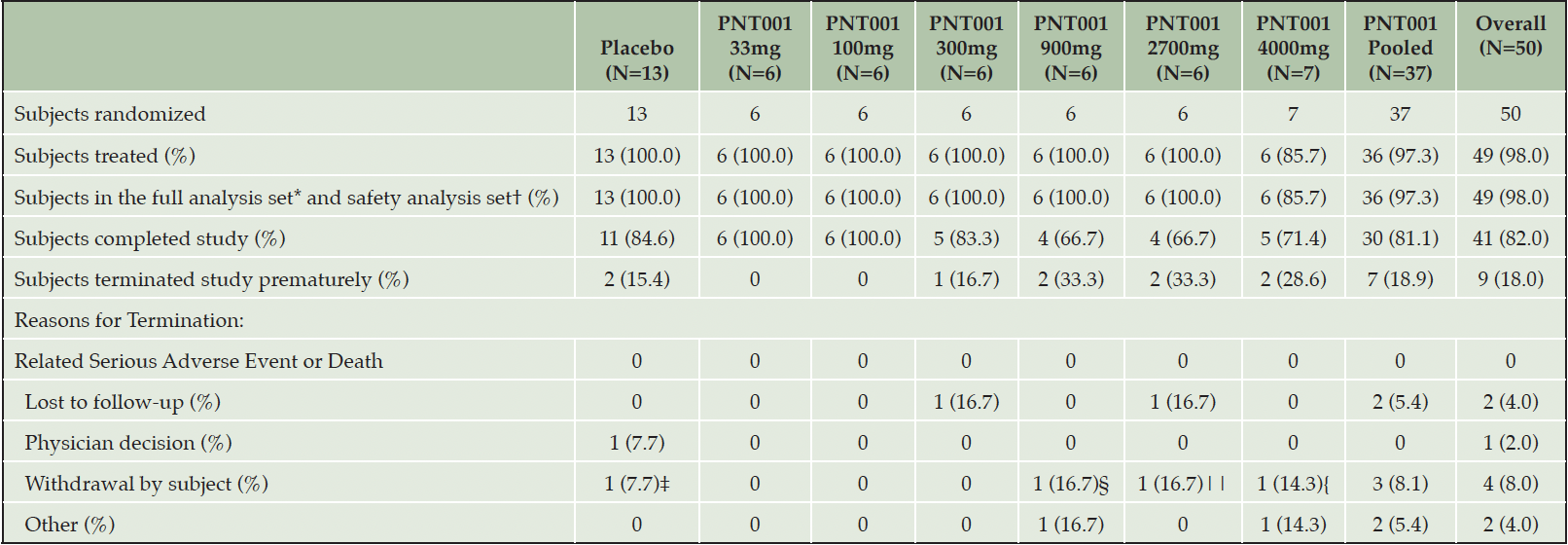Select the Overall (N=50) column header
The image size is (1568, 545).
point(1511,35)
